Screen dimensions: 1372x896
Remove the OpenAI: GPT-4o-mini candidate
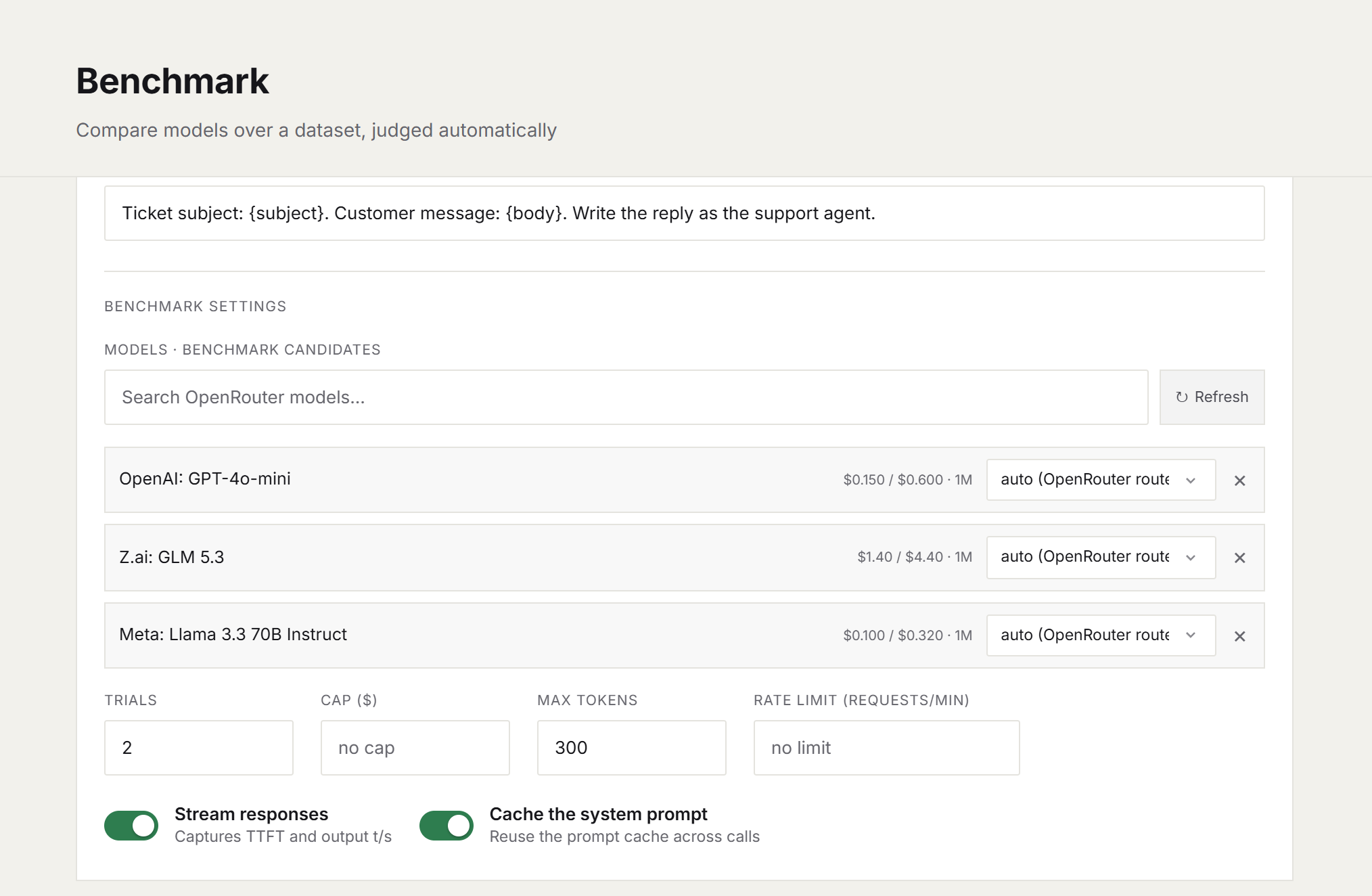tap(1239, 480)
